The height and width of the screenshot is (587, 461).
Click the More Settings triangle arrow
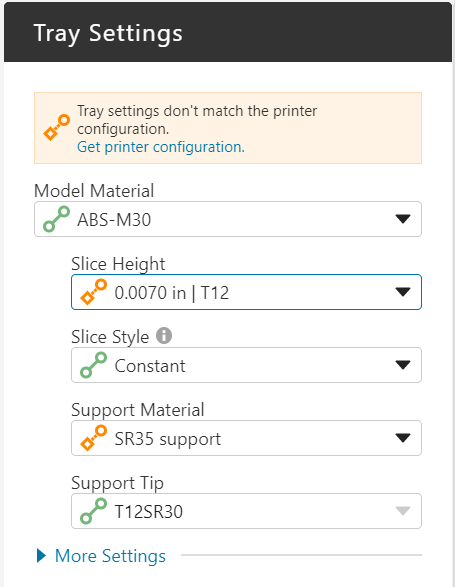point(42,556)
